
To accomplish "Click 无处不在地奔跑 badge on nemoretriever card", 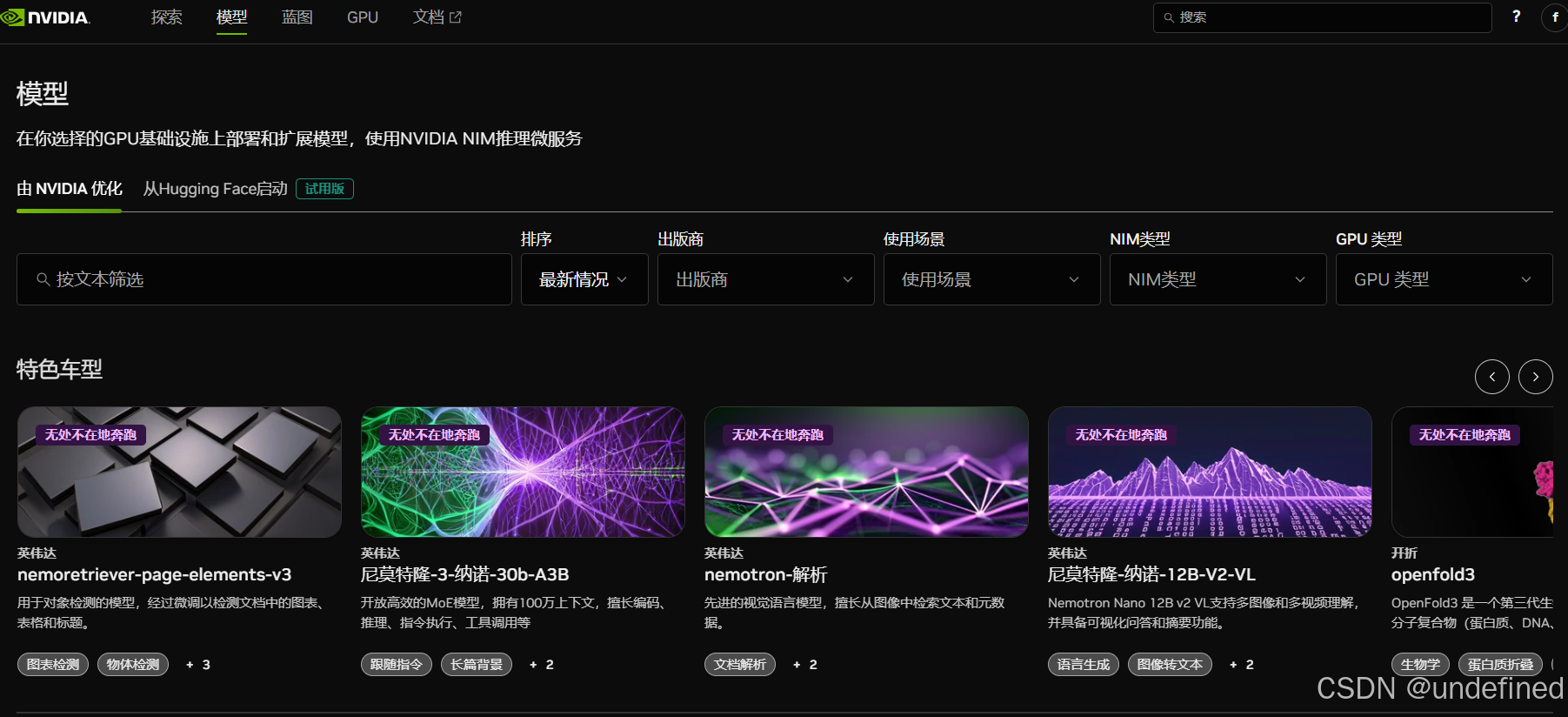I will [x=90, y=434].
